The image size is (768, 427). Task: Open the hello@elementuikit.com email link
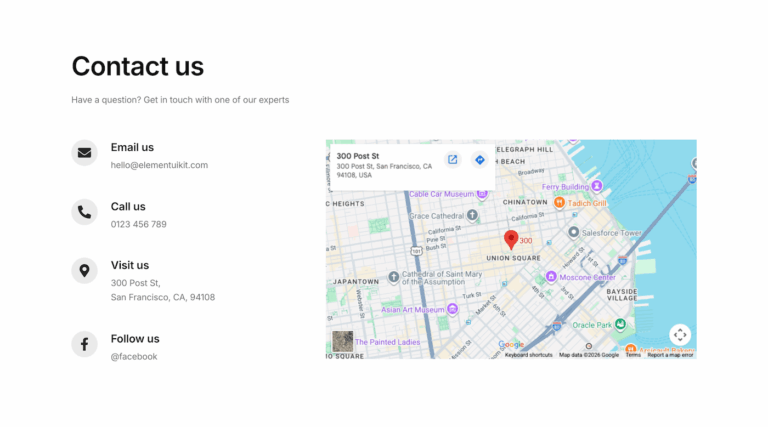[159, 165]
